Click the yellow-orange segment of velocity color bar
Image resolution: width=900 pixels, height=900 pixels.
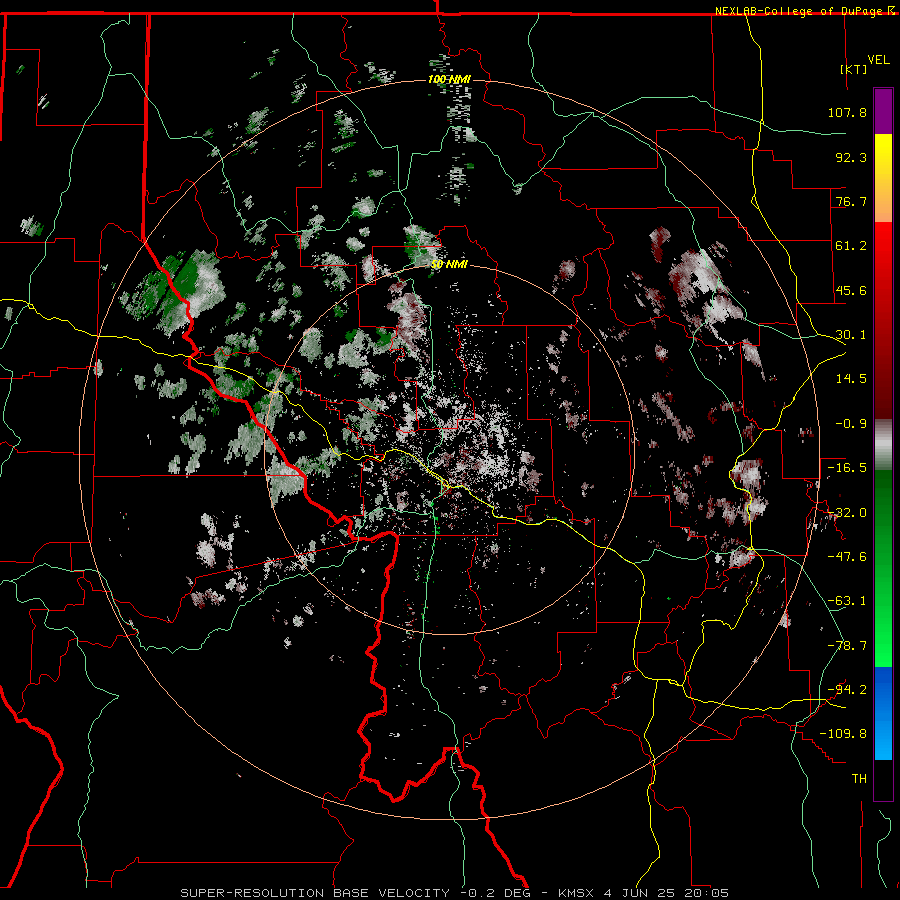point(883,178)
